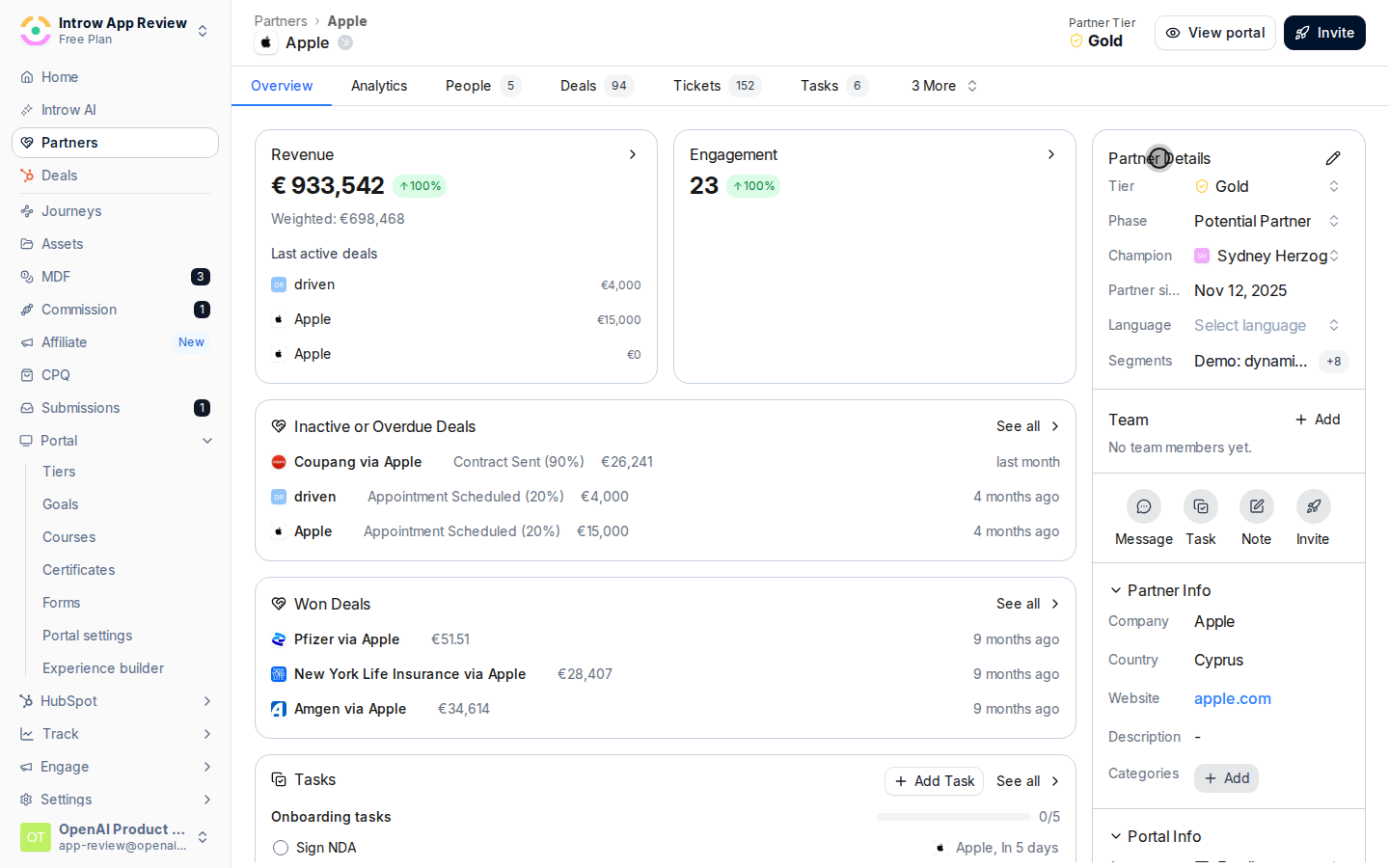This screenshot has height=868, width=1389.
Task: Open the Tier Gold dropdown
Action: pyautogui.click(x=1267, y=186)
